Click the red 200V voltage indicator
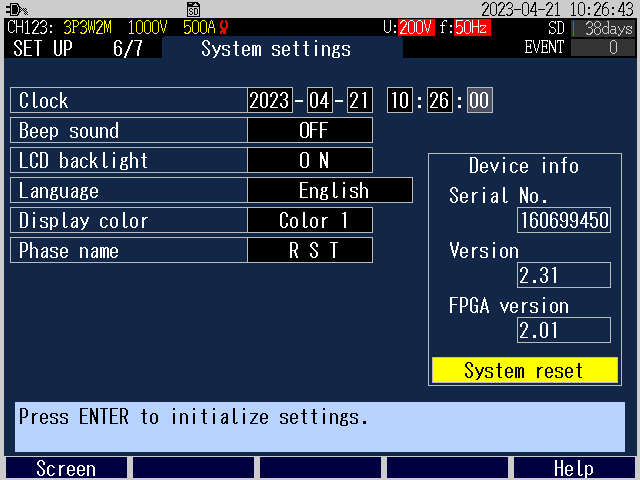 [416, 28]
